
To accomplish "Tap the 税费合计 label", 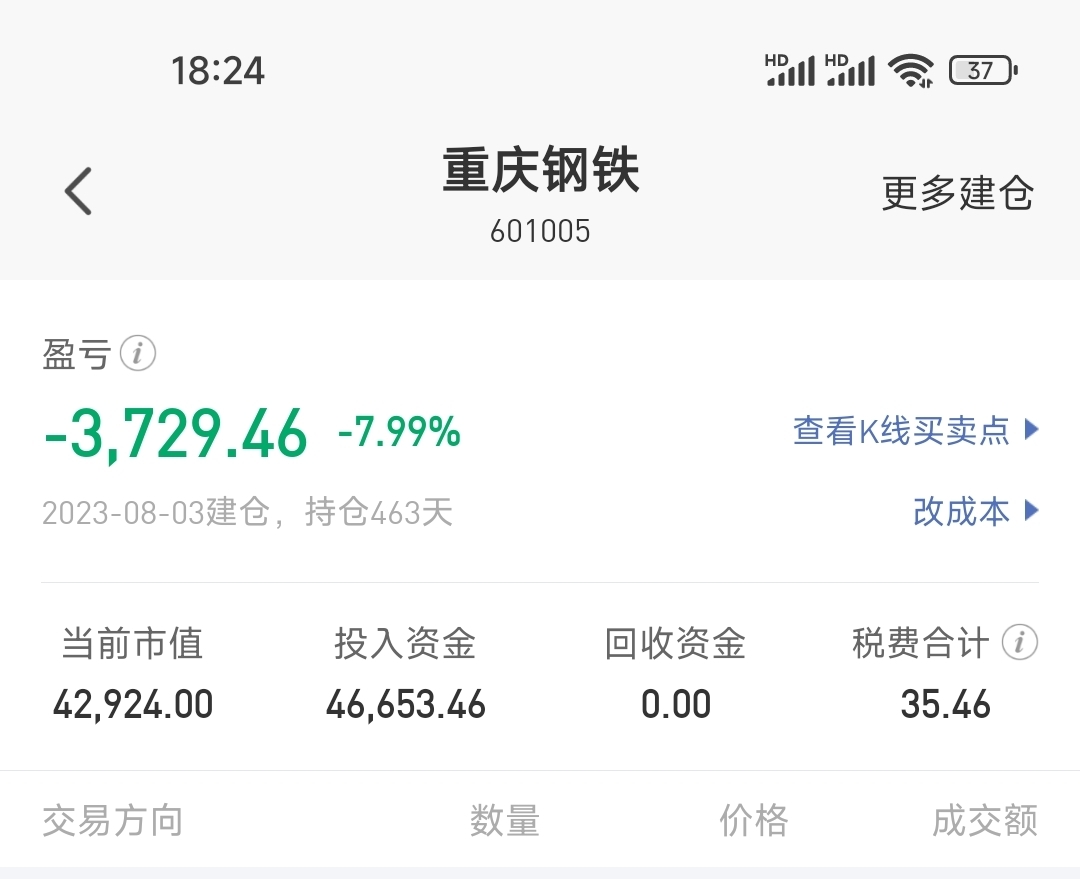I will (920, 643).
